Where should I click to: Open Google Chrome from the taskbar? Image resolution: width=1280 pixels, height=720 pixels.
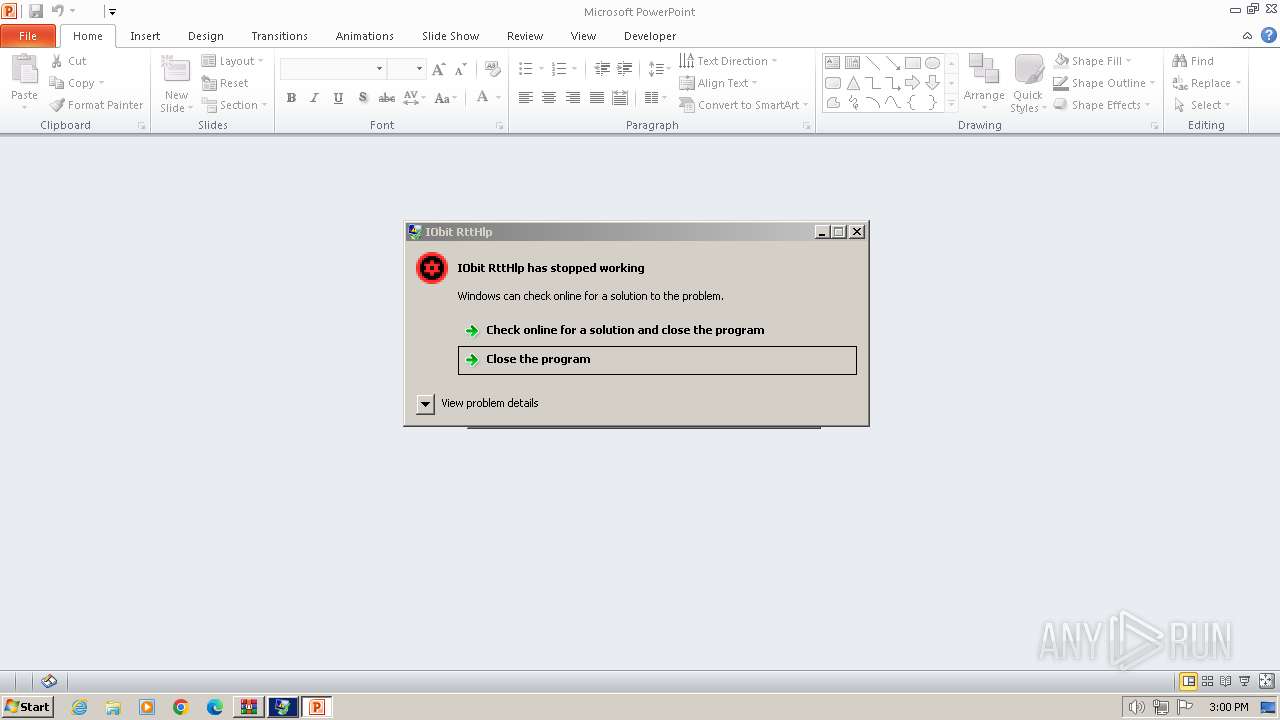click(x=181, y=707)
